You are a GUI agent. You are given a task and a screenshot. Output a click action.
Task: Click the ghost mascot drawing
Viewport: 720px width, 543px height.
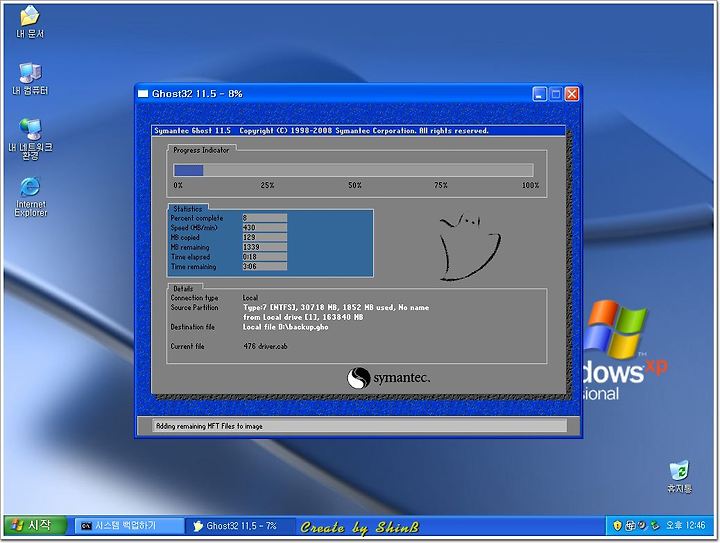[469, 246]
